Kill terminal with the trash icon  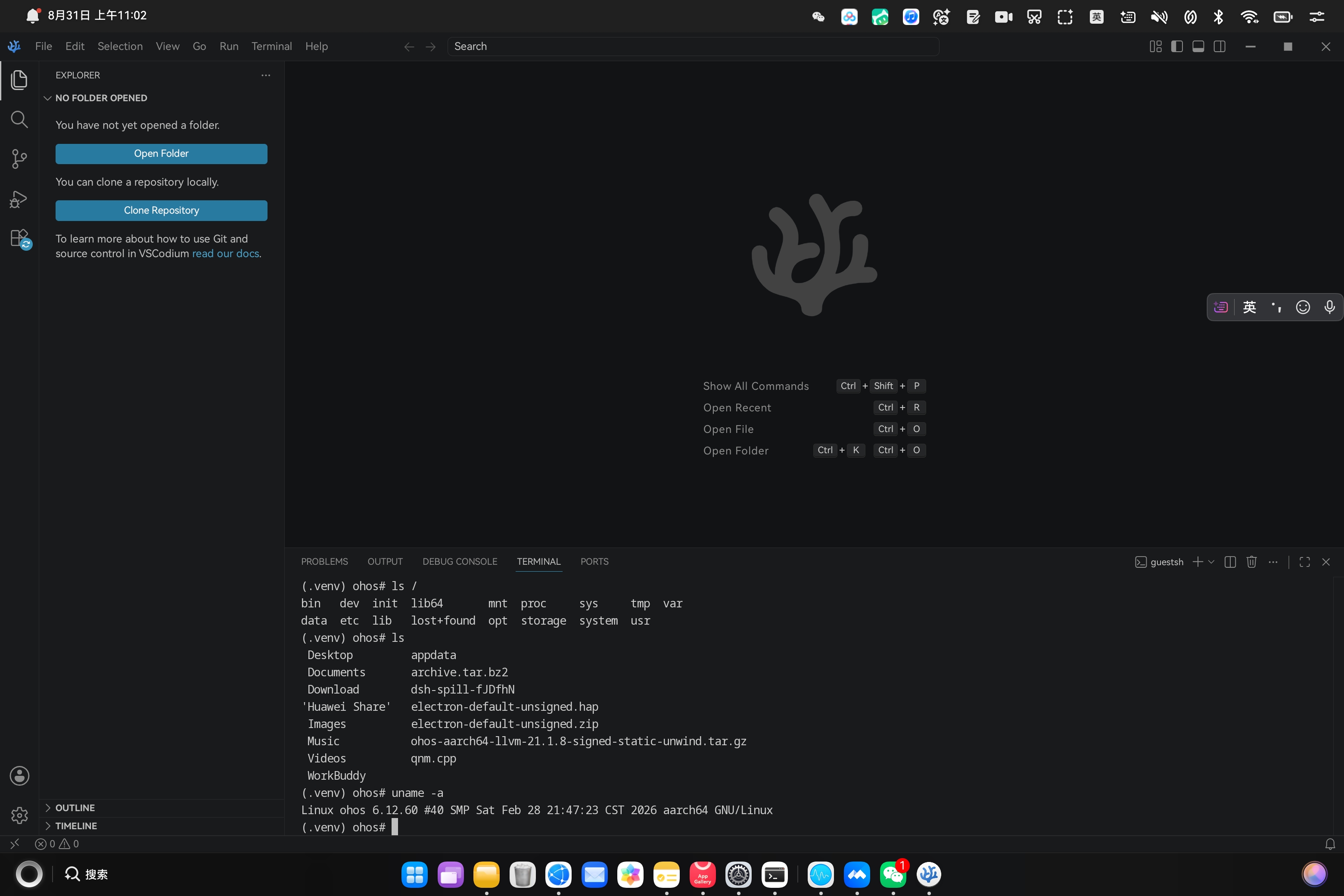click(1251, 562)
